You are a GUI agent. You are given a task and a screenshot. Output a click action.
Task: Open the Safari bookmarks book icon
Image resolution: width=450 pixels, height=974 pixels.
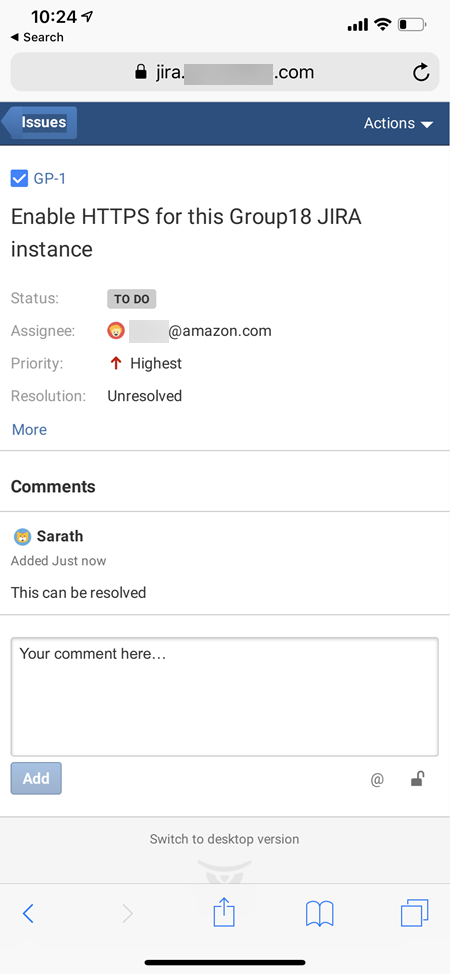point(319,914)
